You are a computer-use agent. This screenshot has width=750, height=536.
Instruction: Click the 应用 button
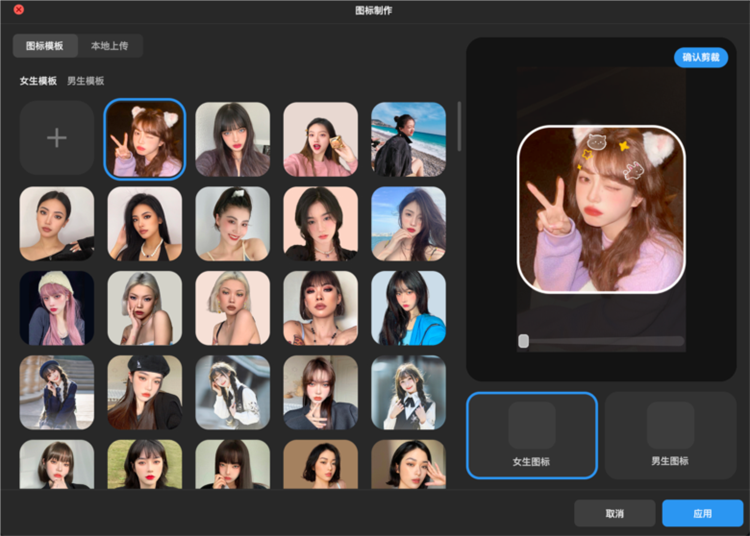702,513
